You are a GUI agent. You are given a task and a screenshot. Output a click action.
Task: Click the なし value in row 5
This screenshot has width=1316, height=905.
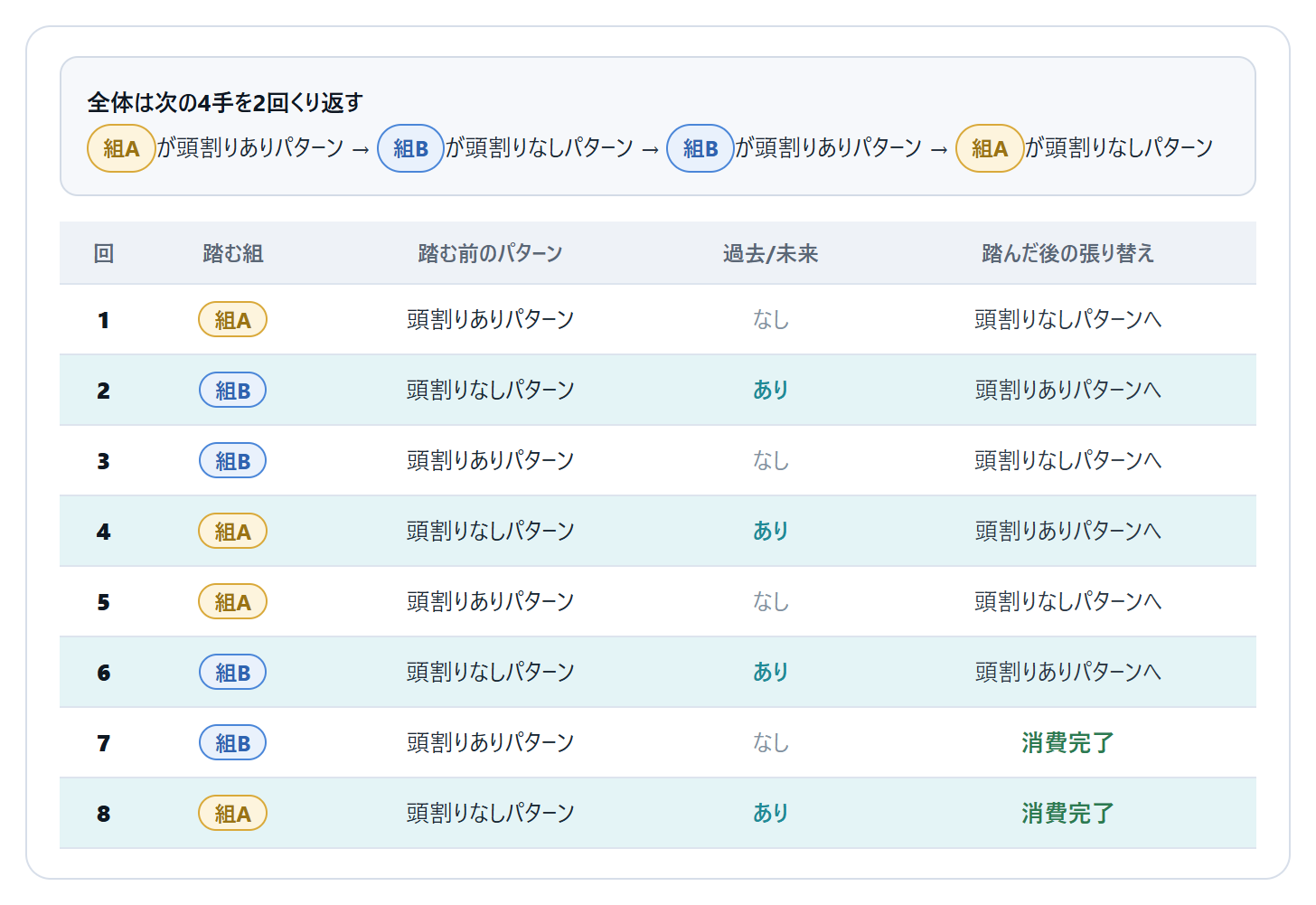pos(770,601)
